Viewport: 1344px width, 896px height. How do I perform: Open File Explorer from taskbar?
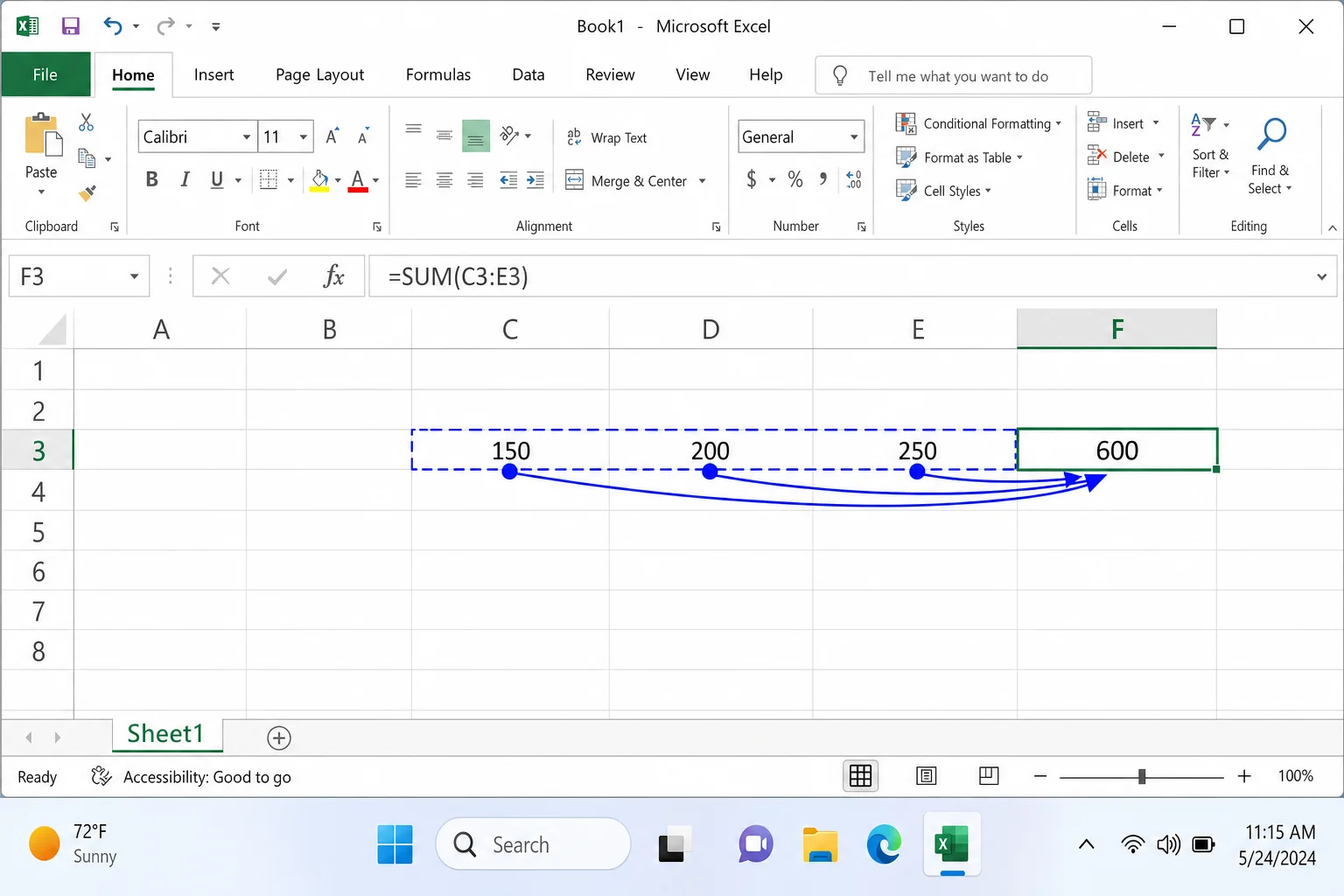(x=820, y=844)
